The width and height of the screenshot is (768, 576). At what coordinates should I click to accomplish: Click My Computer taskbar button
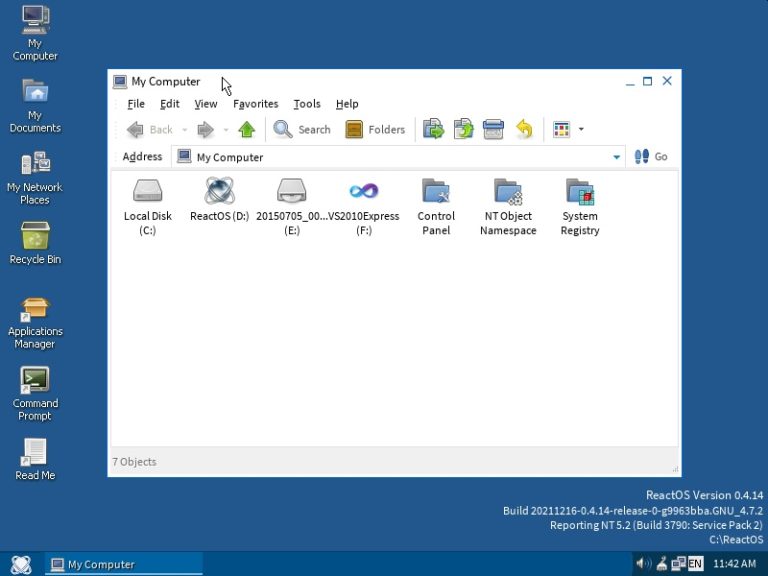123,564
